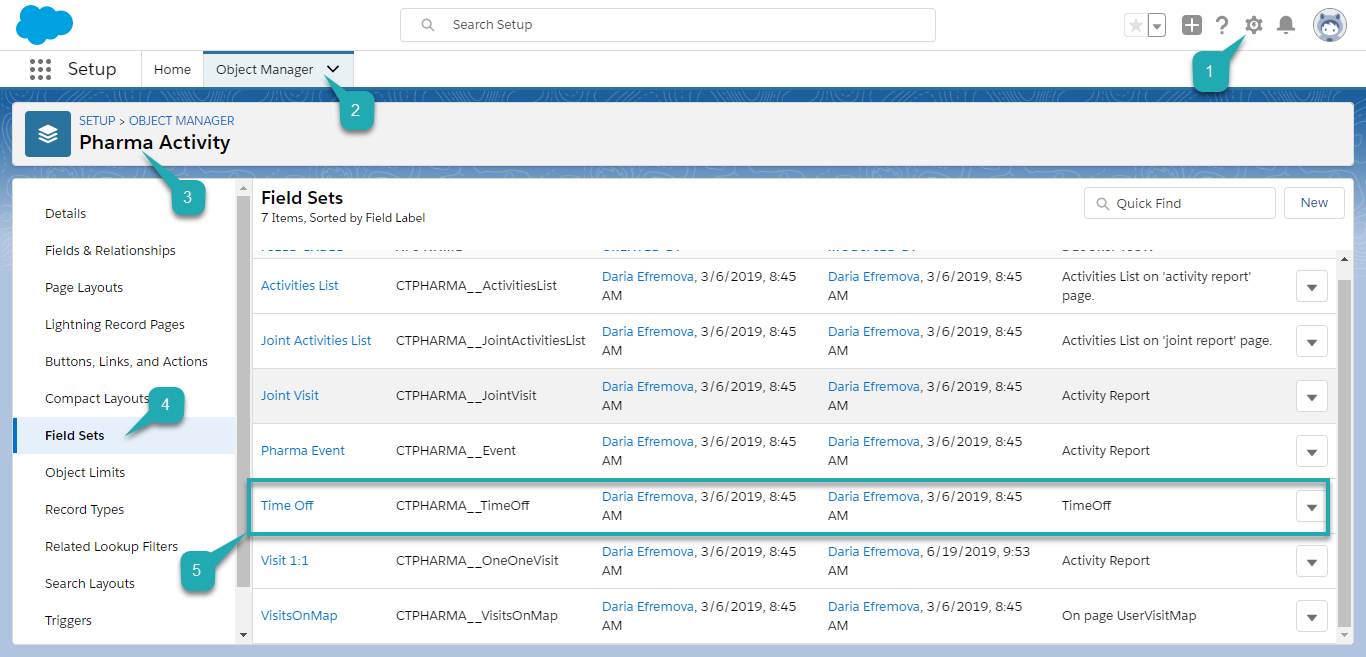
Task: Click the Help question mark icon
Action: [x=1221, y=25]
